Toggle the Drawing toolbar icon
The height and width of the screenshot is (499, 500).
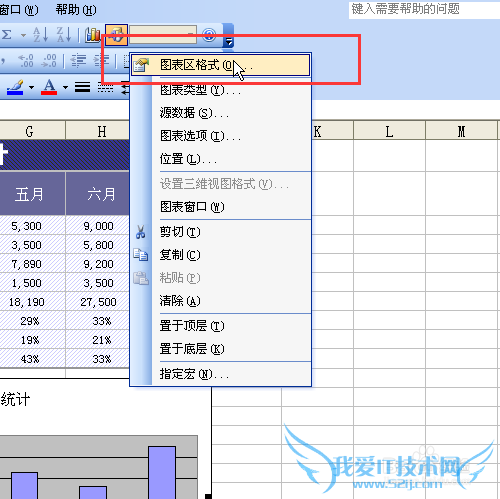pos(116,35)
